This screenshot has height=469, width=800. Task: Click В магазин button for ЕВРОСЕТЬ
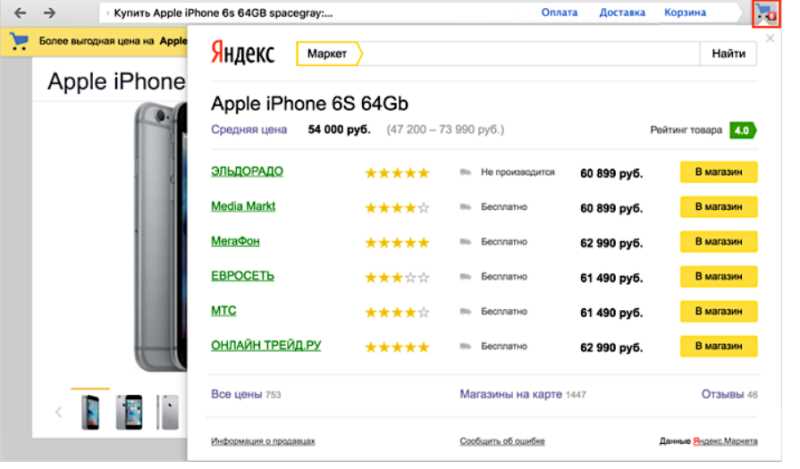718,276
